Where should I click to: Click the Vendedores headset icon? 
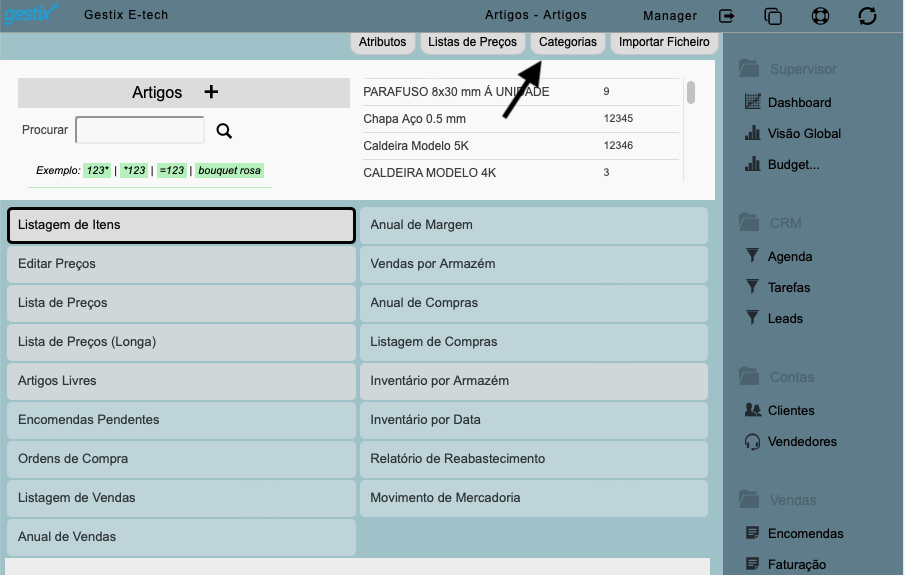coord(753,442)
